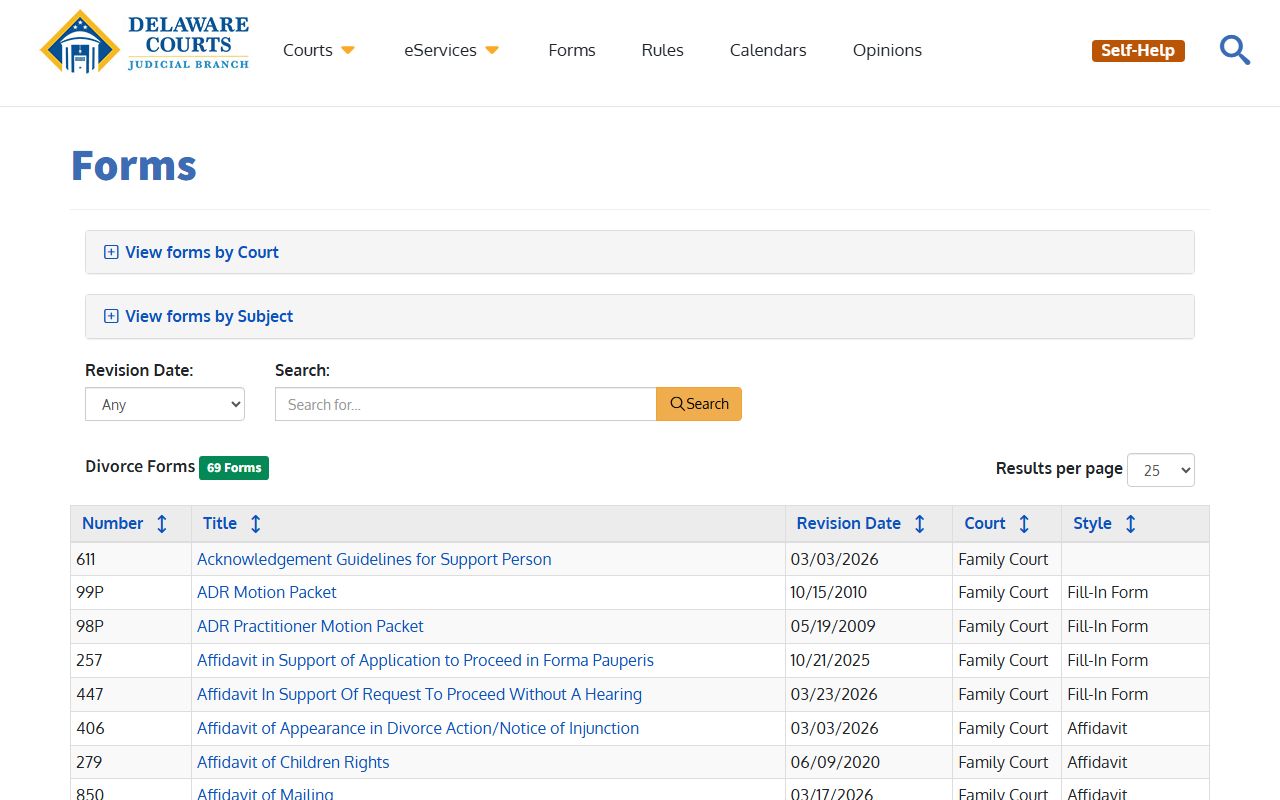Open Affidavit of Children Rights link

[293, 762]
